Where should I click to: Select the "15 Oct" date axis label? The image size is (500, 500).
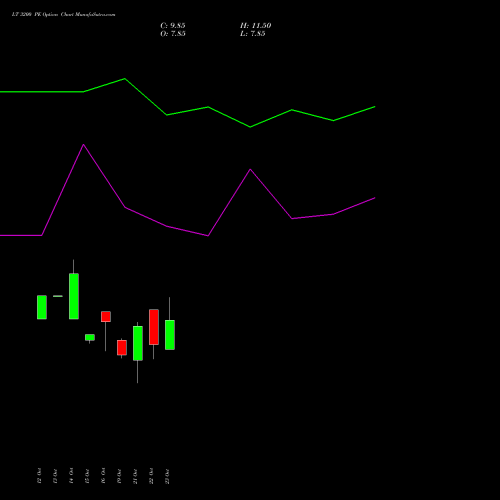(x=87, y=476)
